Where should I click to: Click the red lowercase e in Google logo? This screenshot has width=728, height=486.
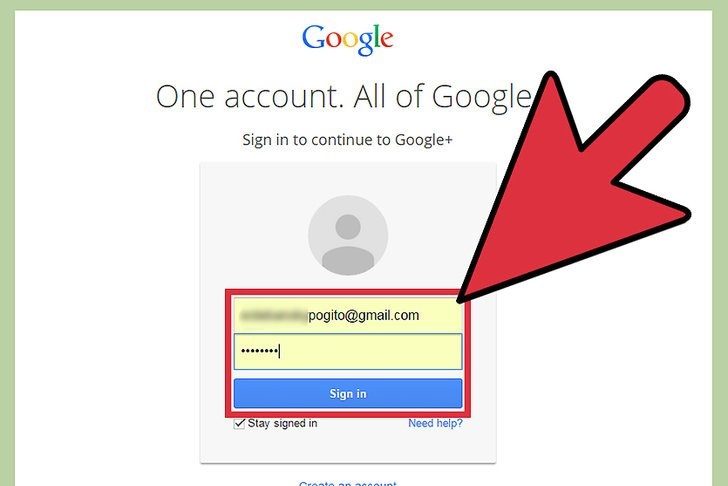[387, 40]
